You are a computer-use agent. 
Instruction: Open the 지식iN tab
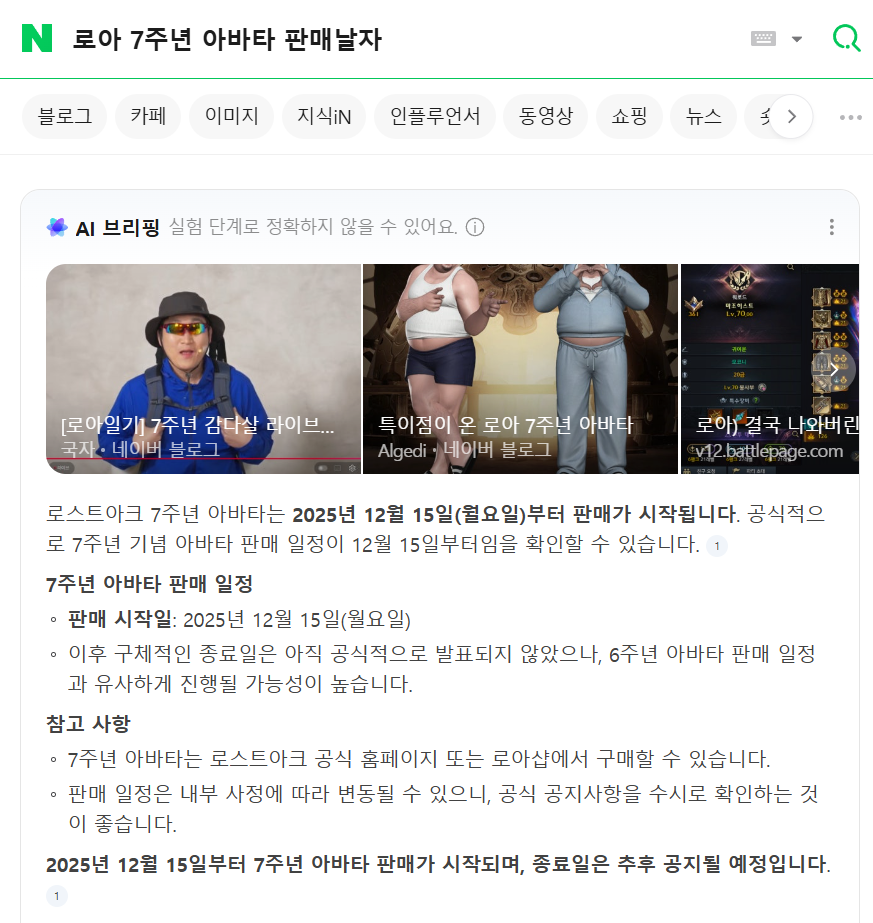click(324, 117)
